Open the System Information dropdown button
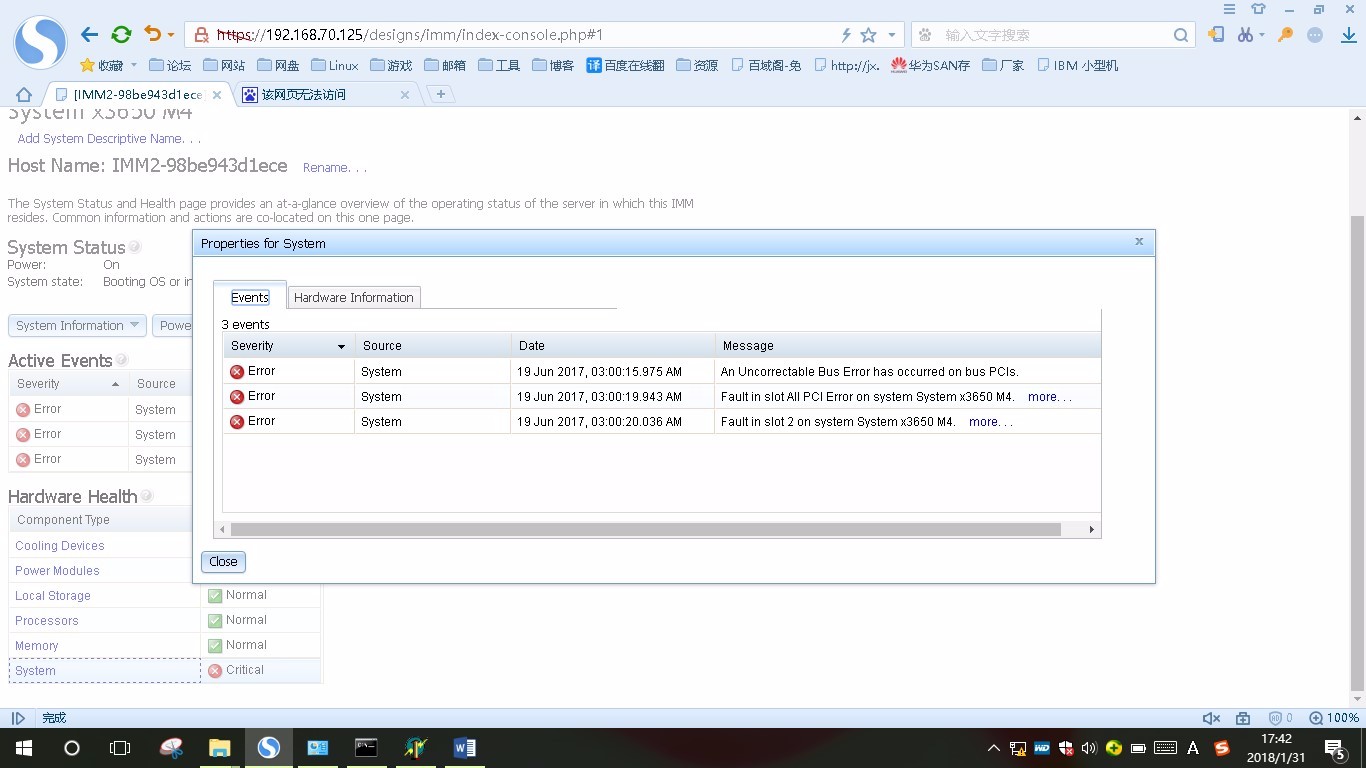 (77, 326)
